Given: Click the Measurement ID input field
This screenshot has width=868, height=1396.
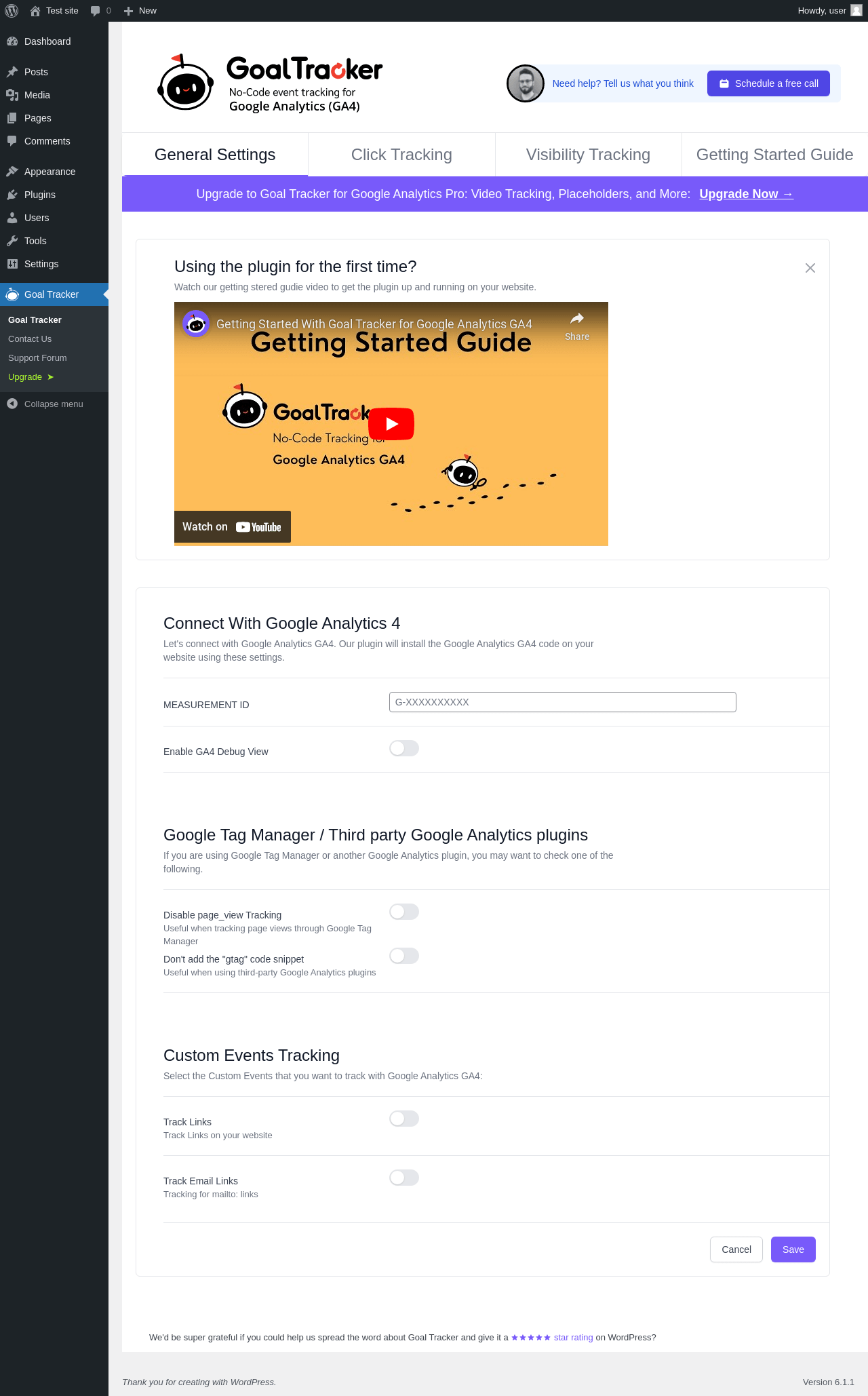Looking at the screenshot, I should [563, 702].
